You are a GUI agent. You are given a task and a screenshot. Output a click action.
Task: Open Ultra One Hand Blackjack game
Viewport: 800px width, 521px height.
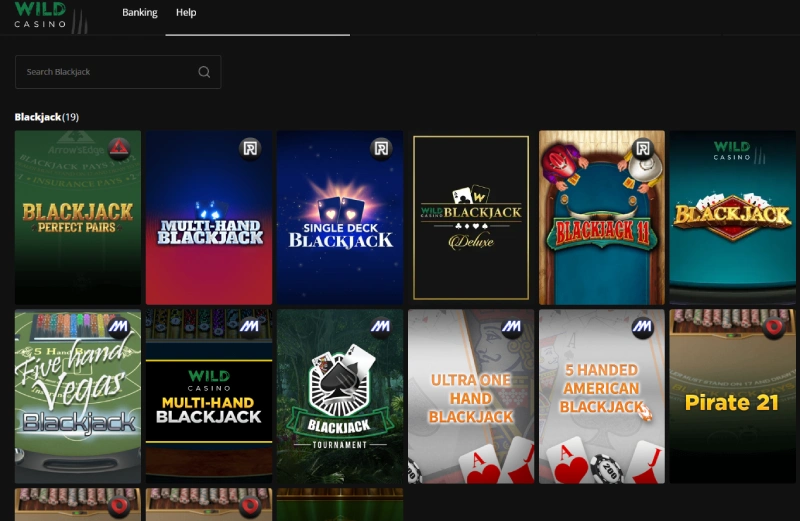(471, 396)
